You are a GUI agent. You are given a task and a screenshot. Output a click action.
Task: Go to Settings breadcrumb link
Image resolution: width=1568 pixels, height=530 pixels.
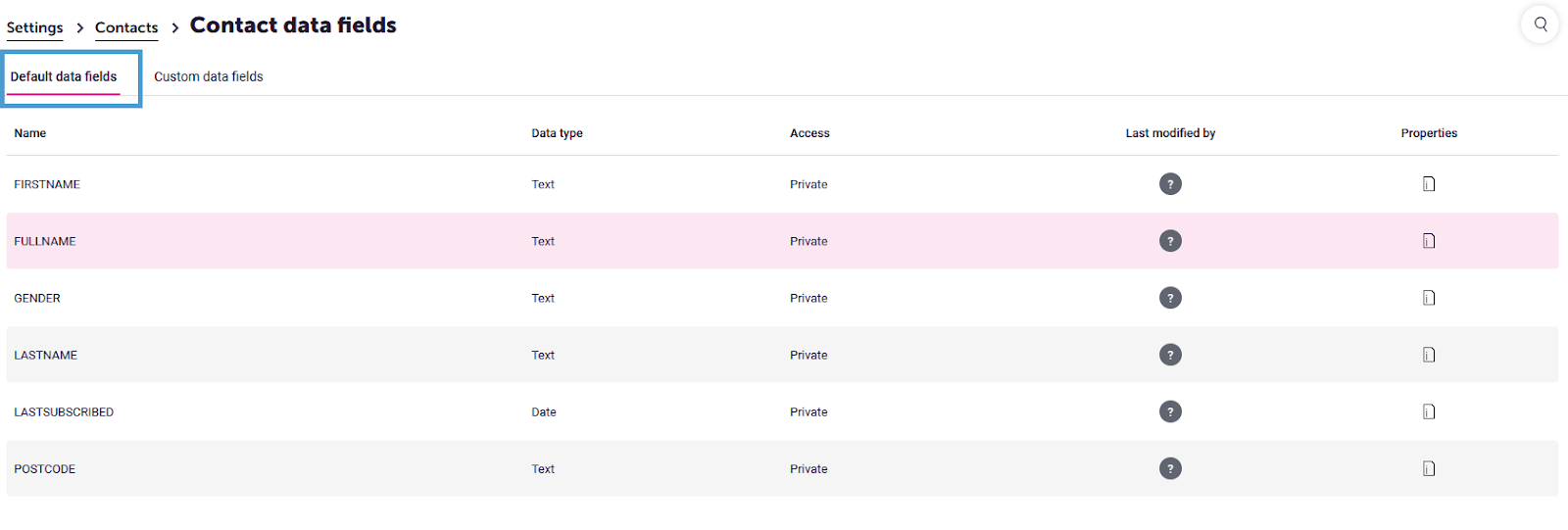pyautogui.click(x=34, y=27)
